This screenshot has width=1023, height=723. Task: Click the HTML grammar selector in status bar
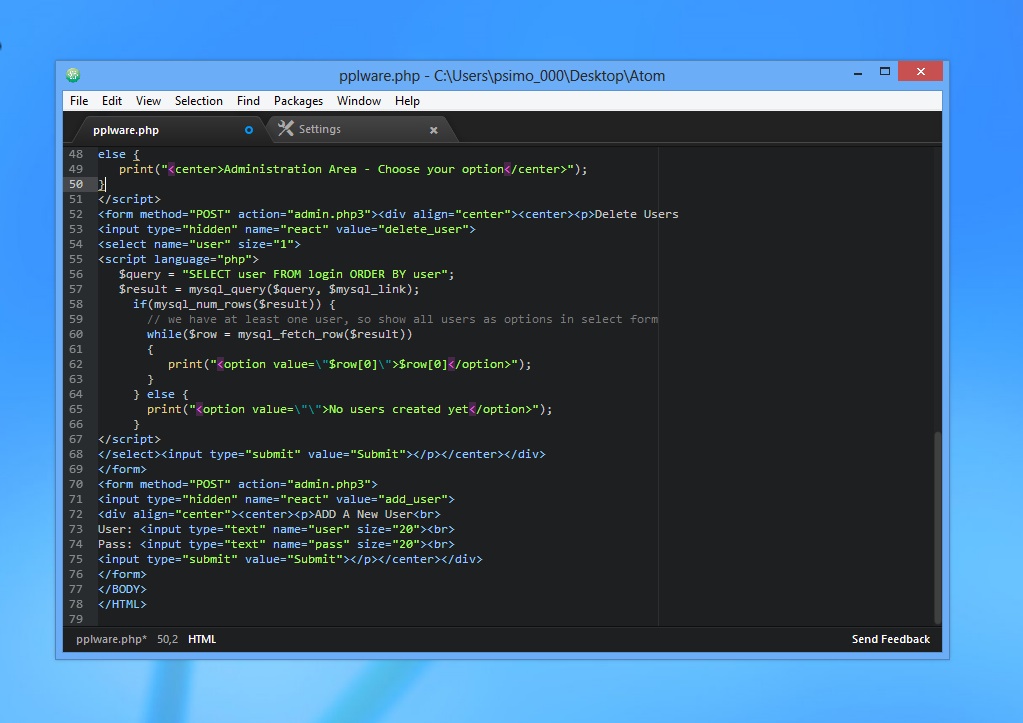point(202,639)
